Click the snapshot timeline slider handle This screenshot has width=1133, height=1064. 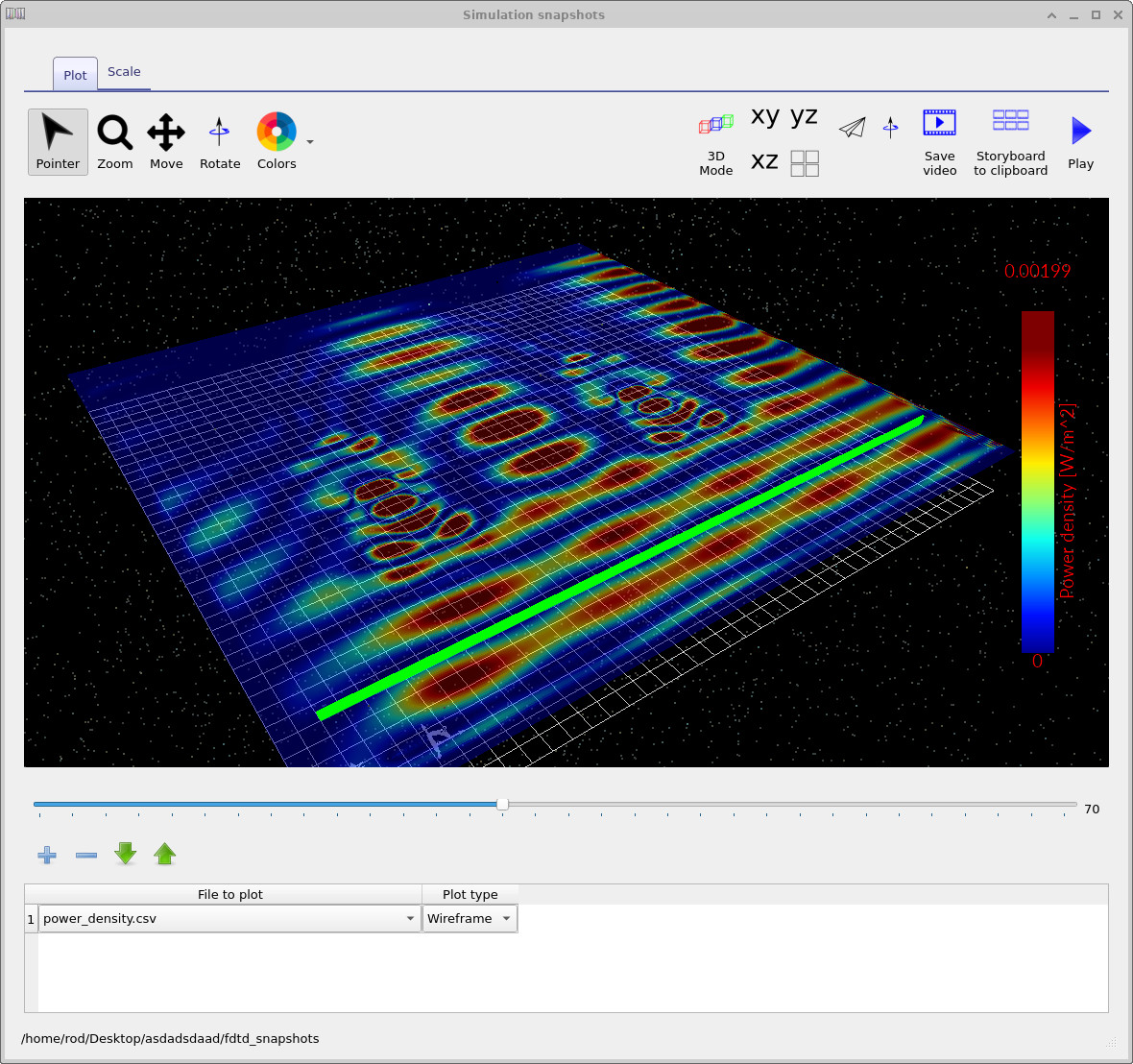[x=502, y=804]
